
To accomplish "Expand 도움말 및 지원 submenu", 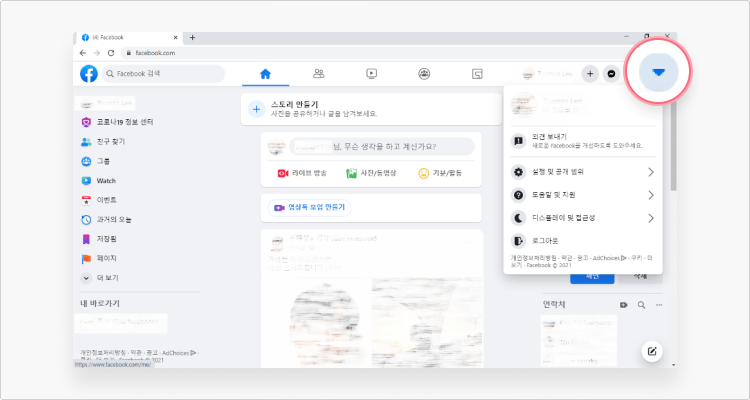I will pyautogui.click(x=582, y=195).
